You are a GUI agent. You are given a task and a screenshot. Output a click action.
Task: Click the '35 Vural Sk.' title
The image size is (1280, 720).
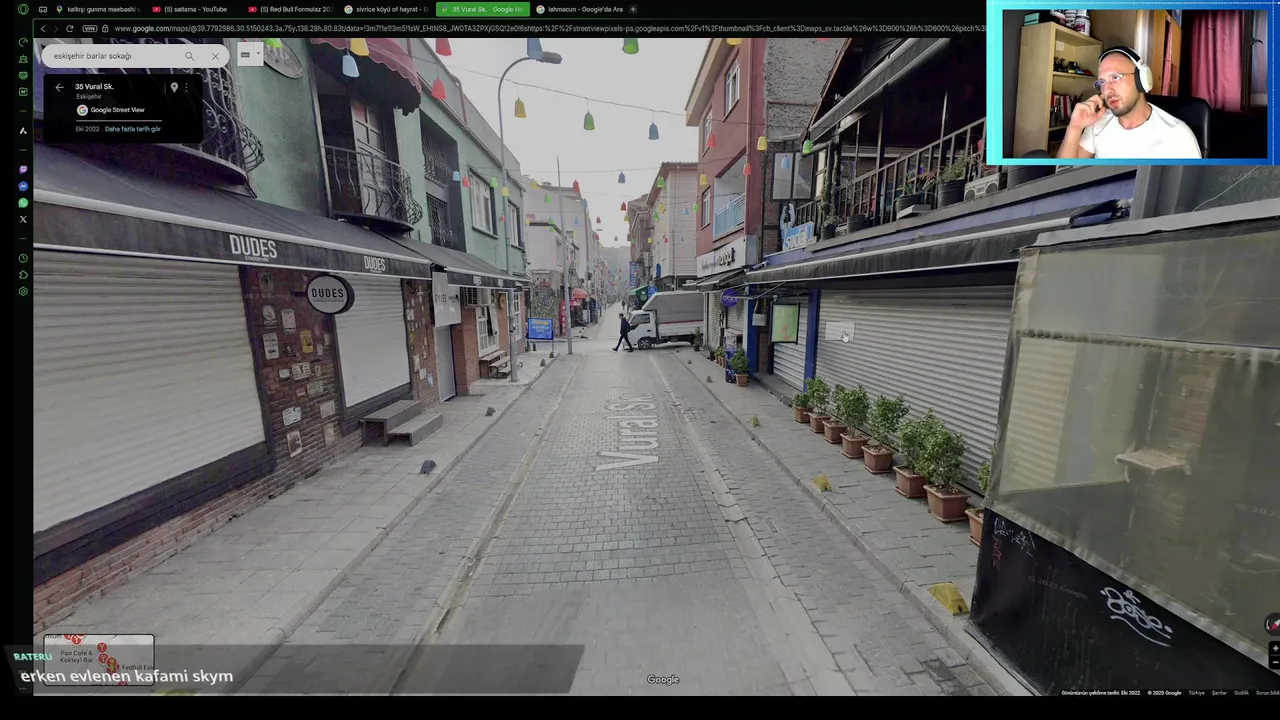[x=94, y=87]
